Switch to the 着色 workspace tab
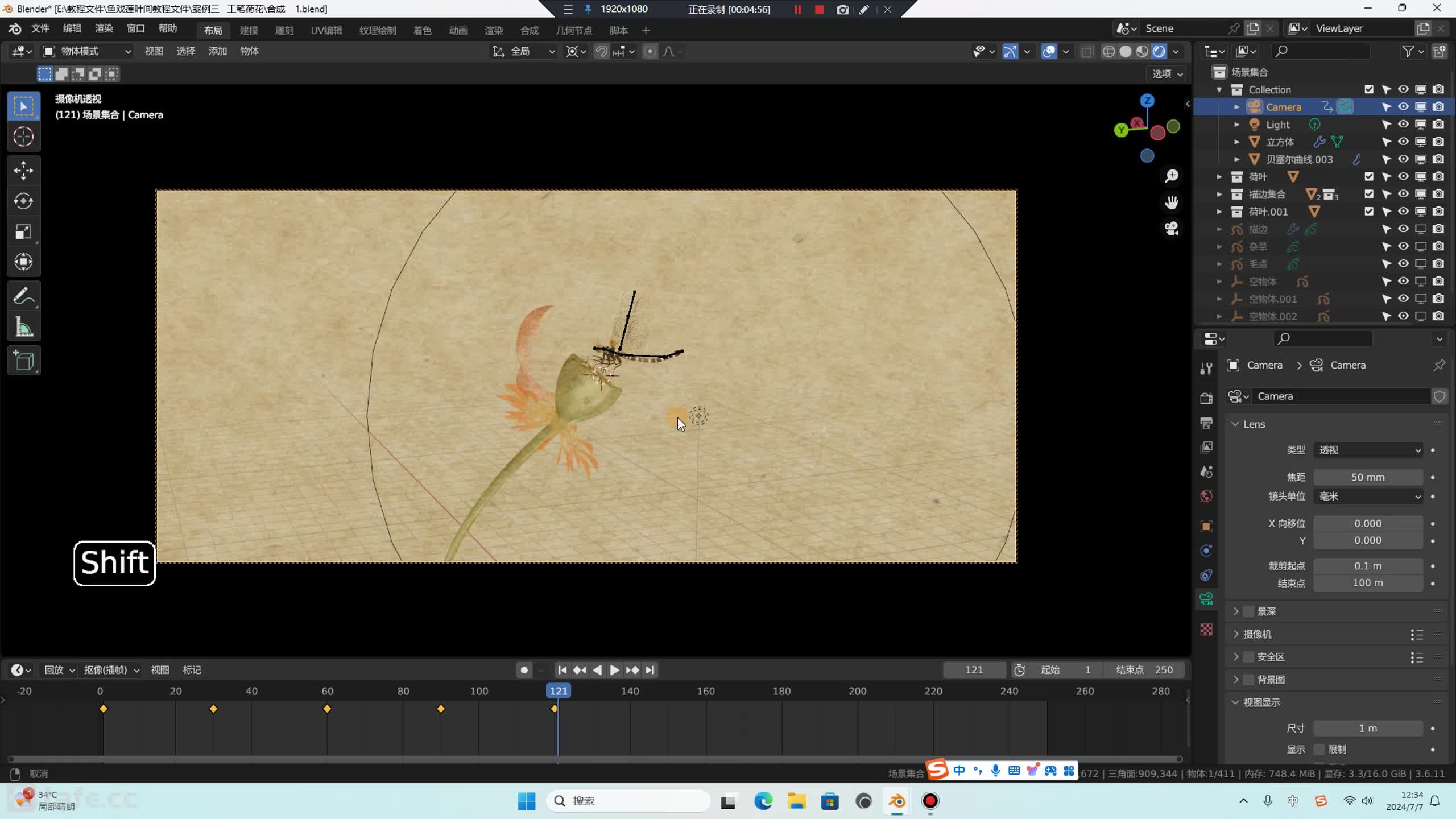 pos(422,30)
